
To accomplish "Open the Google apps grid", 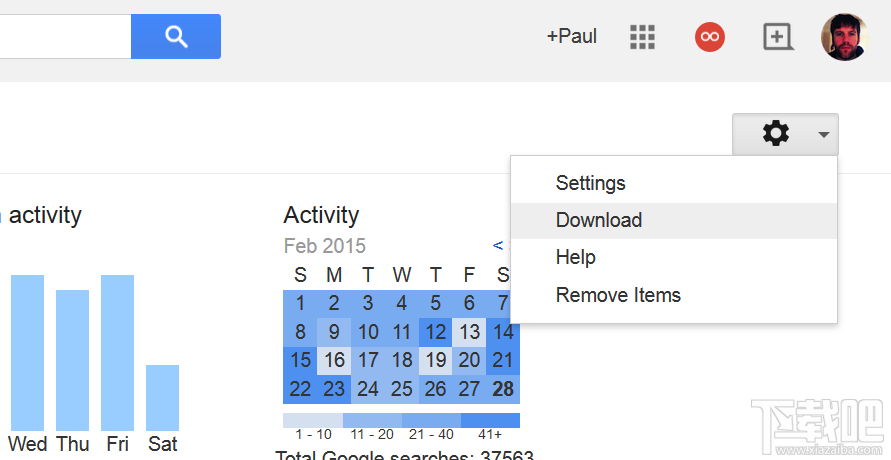I will tap(643, 37).
